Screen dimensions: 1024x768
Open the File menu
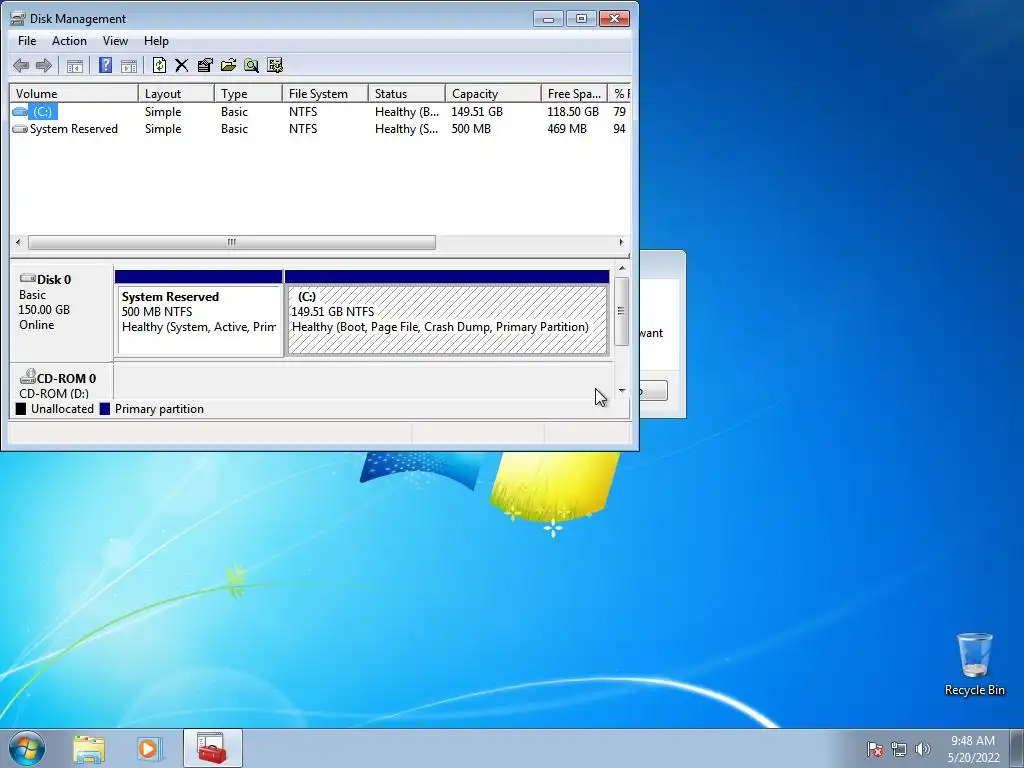[27, 40]
